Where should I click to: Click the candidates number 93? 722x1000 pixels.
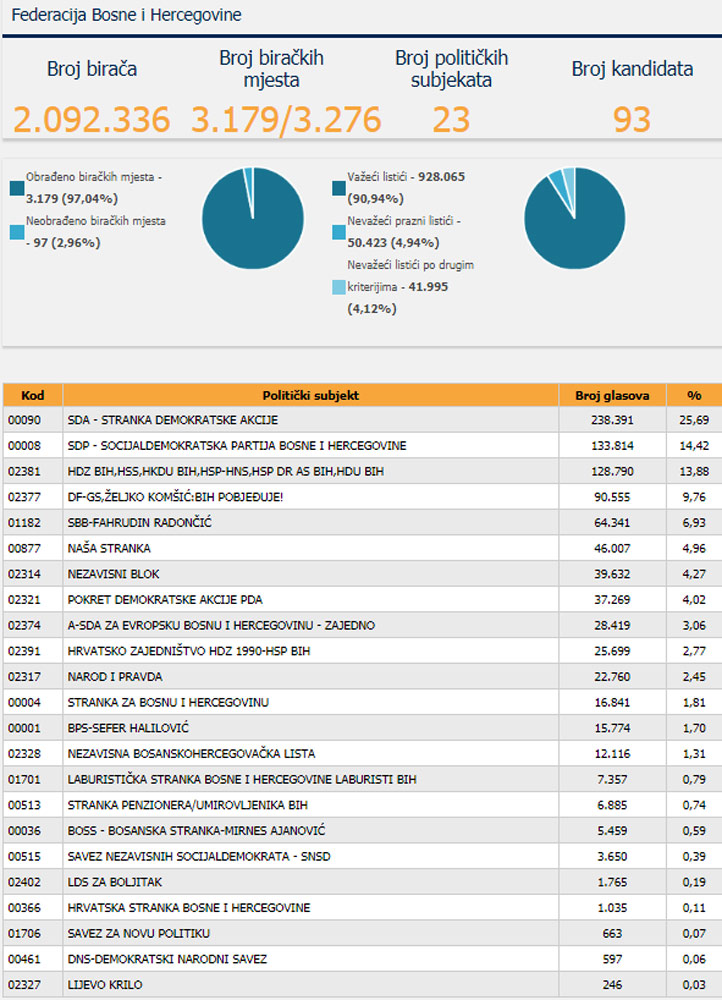(x=631, y=119)
